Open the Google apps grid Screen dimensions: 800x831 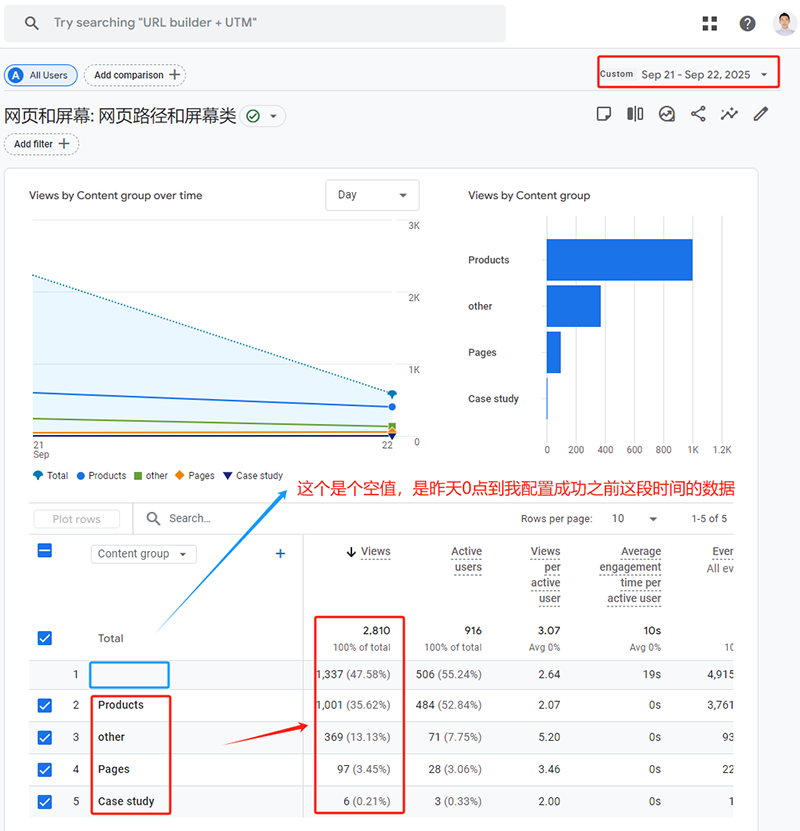(x=710, y=24)
